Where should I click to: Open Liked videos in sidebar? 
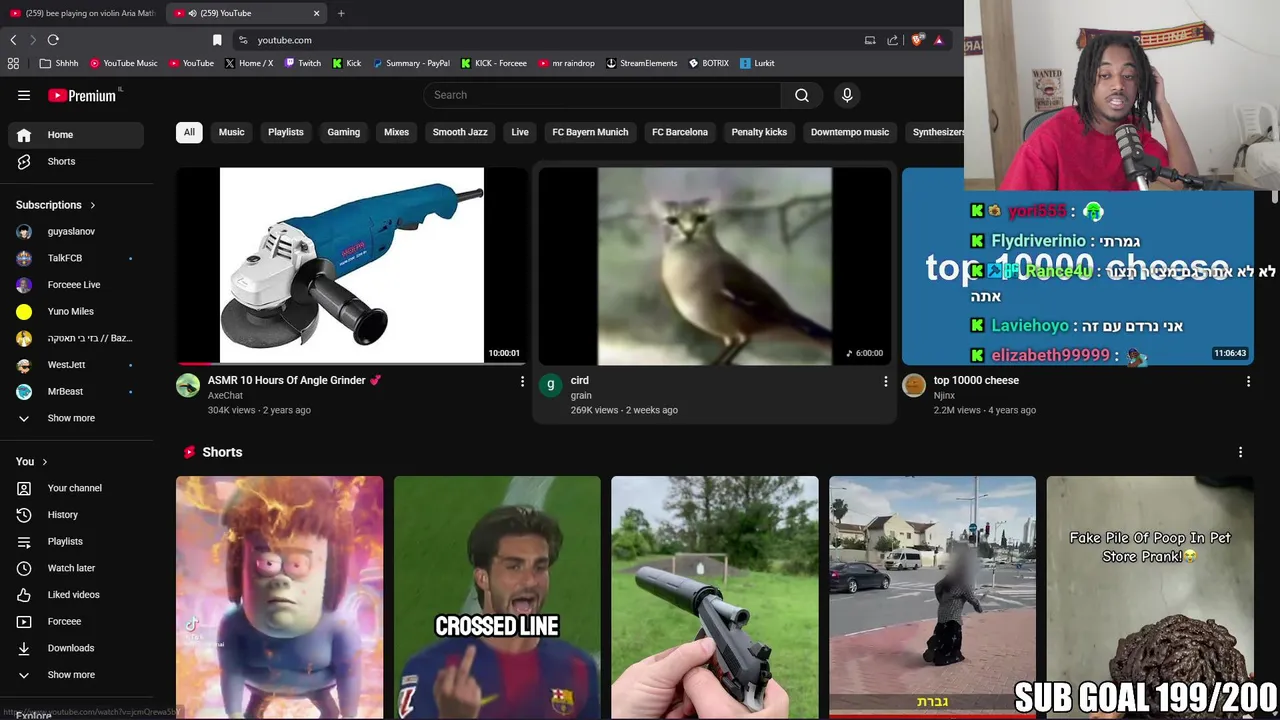(76, 595)
